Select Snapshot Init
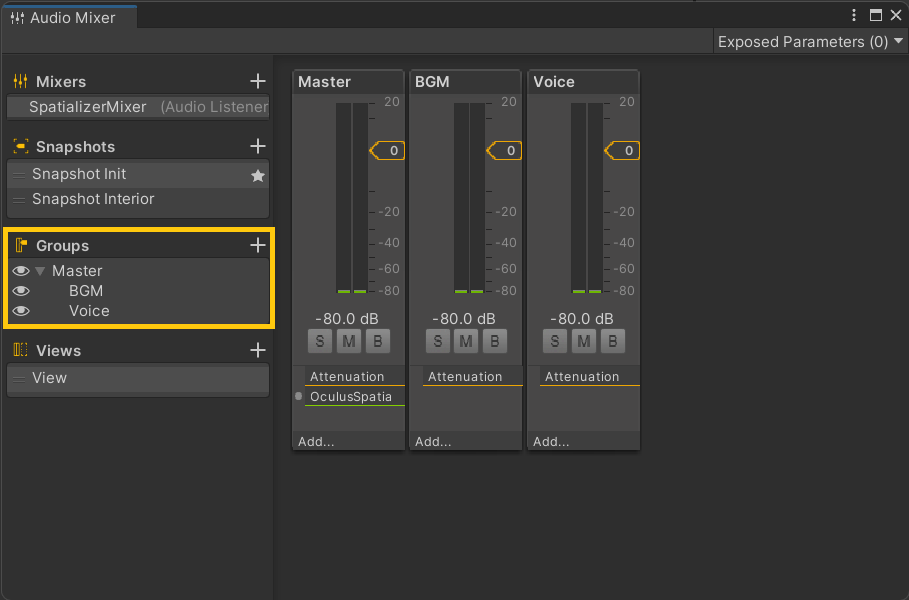Screen dimensions: 909x600 click(x=138, y=174)
